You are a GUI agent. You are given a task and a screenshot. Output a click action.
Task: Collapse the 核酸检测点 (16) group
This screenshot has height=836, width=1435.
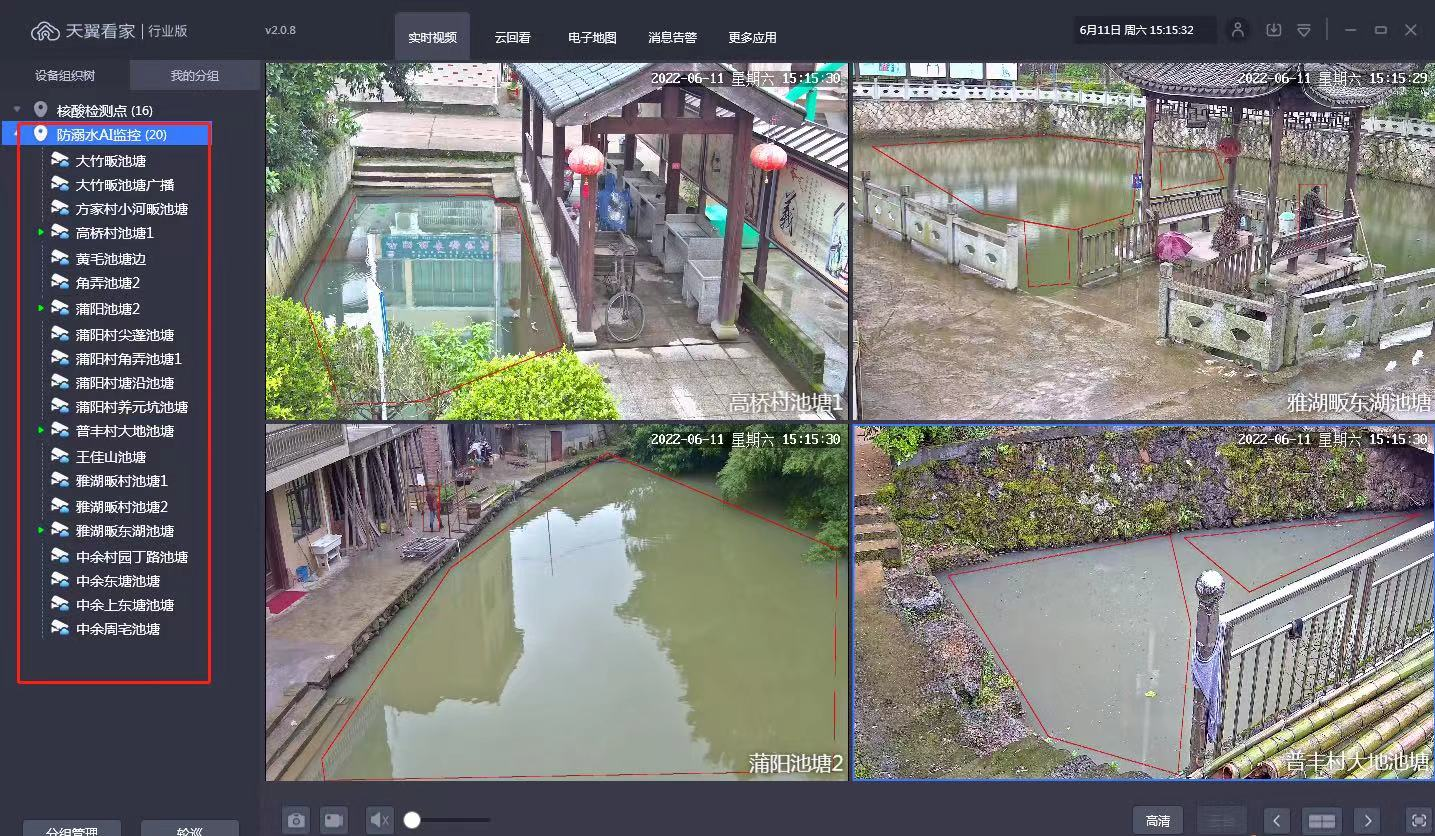(x=17, y=110)
